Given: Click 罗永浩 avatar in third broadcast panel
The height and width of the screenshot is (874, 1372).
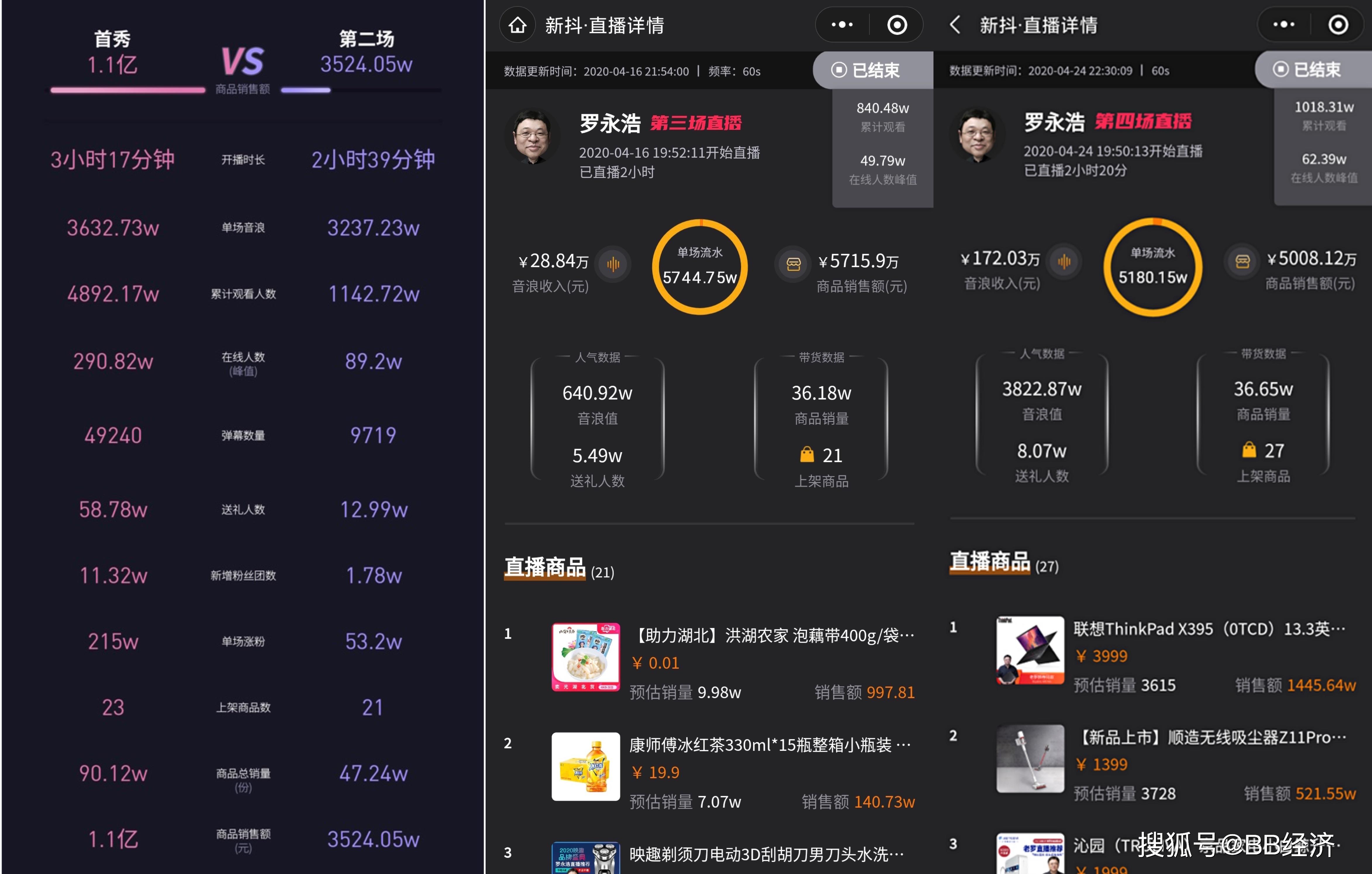Looking at the screenshot, I should tap(532, 137).
